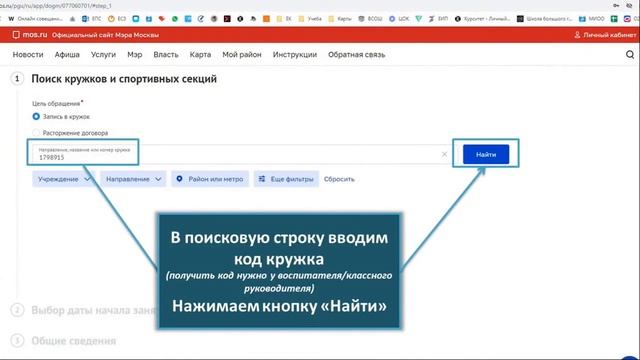Open the black terminal bookmark icon
The image size is (640, 360).
click(x=227, y=19)
